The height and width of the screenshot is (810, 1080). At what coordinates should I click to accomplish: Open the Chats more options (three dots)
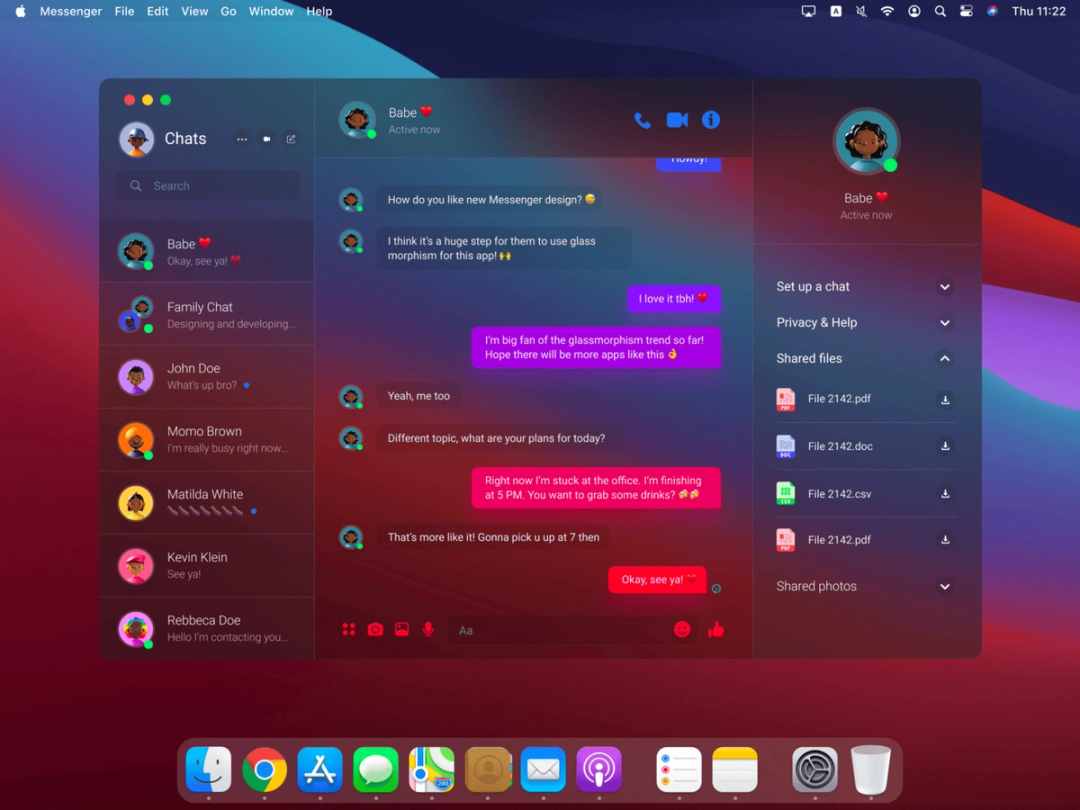242,139
